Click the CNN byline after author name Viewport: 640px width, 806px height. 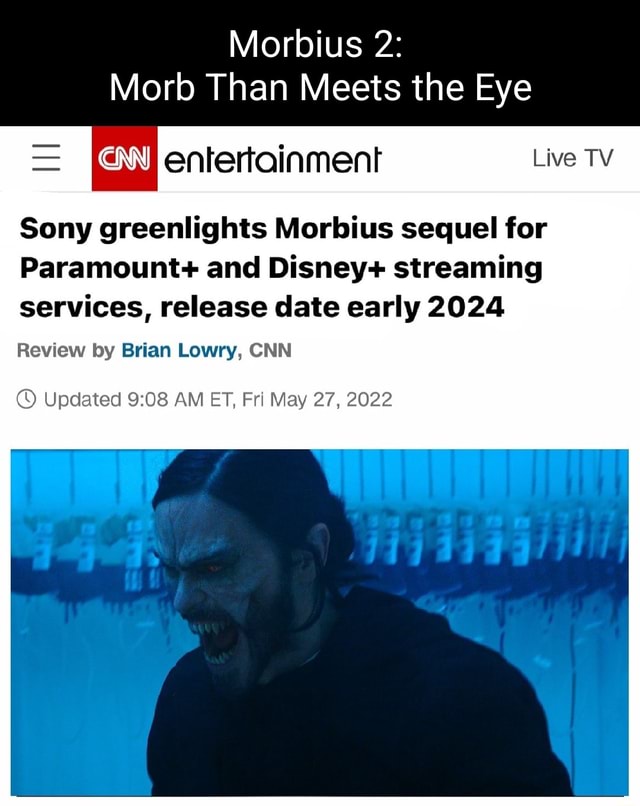(x=270, y=351)
